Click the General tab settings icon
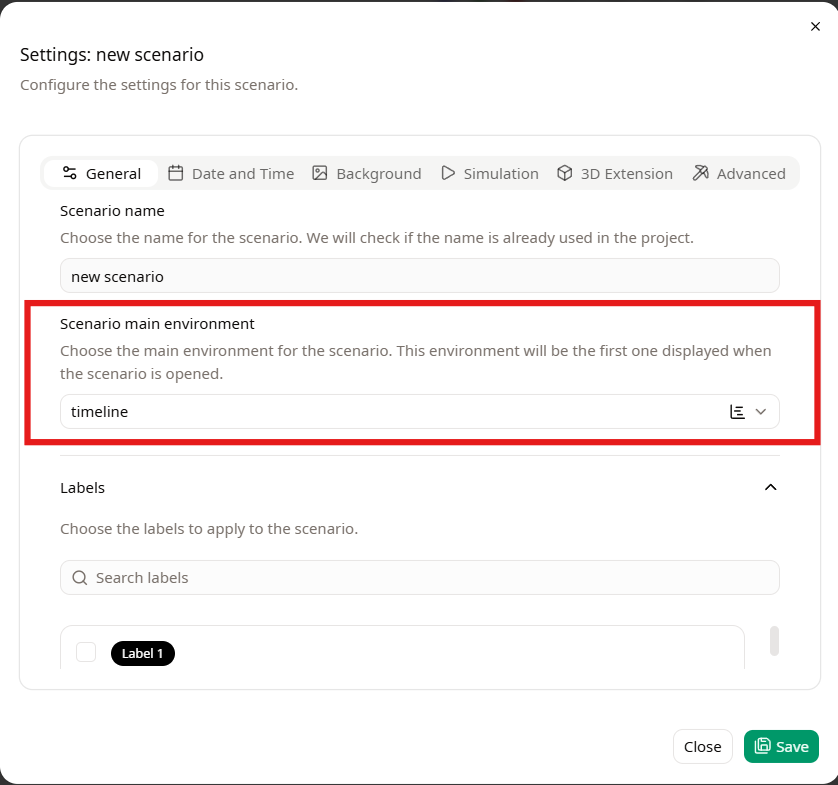The width and height of the screenshot is (838, 785). 70,173
